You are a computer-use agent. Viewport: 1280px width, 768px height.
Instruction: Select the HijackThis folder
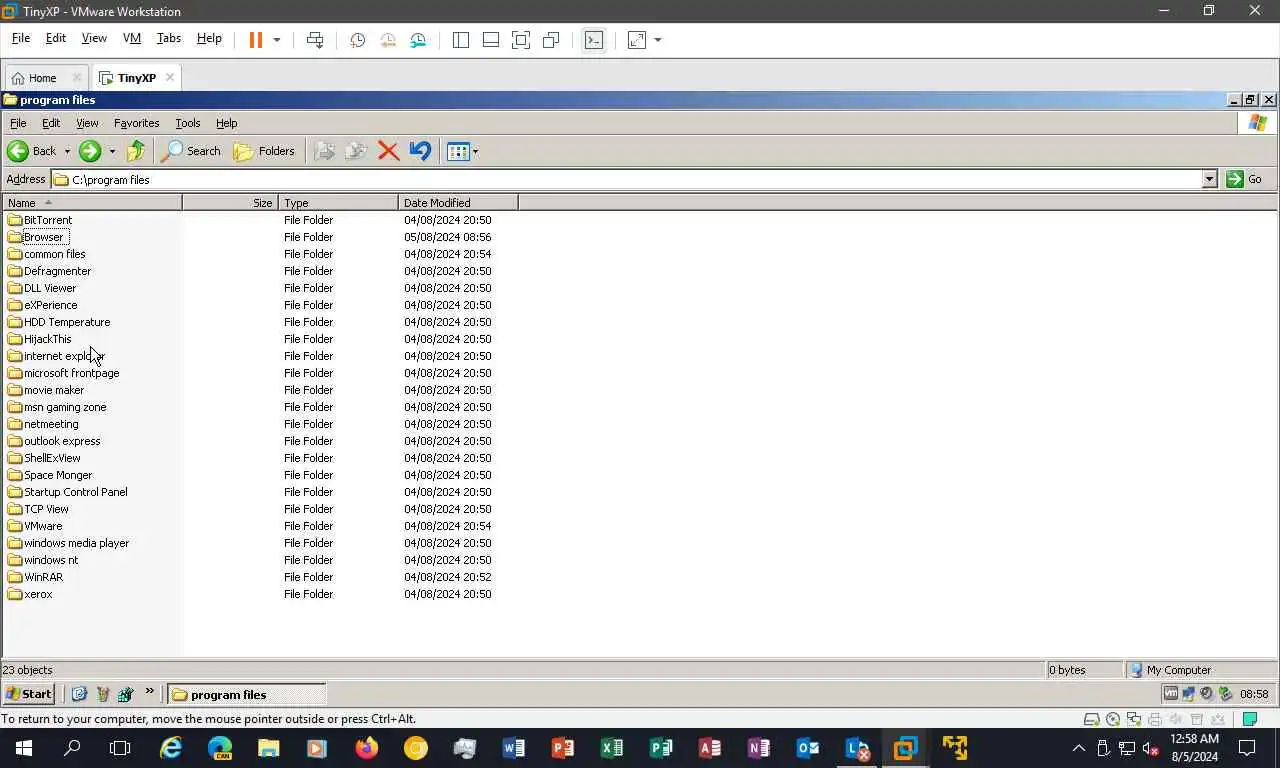point(40,339)
